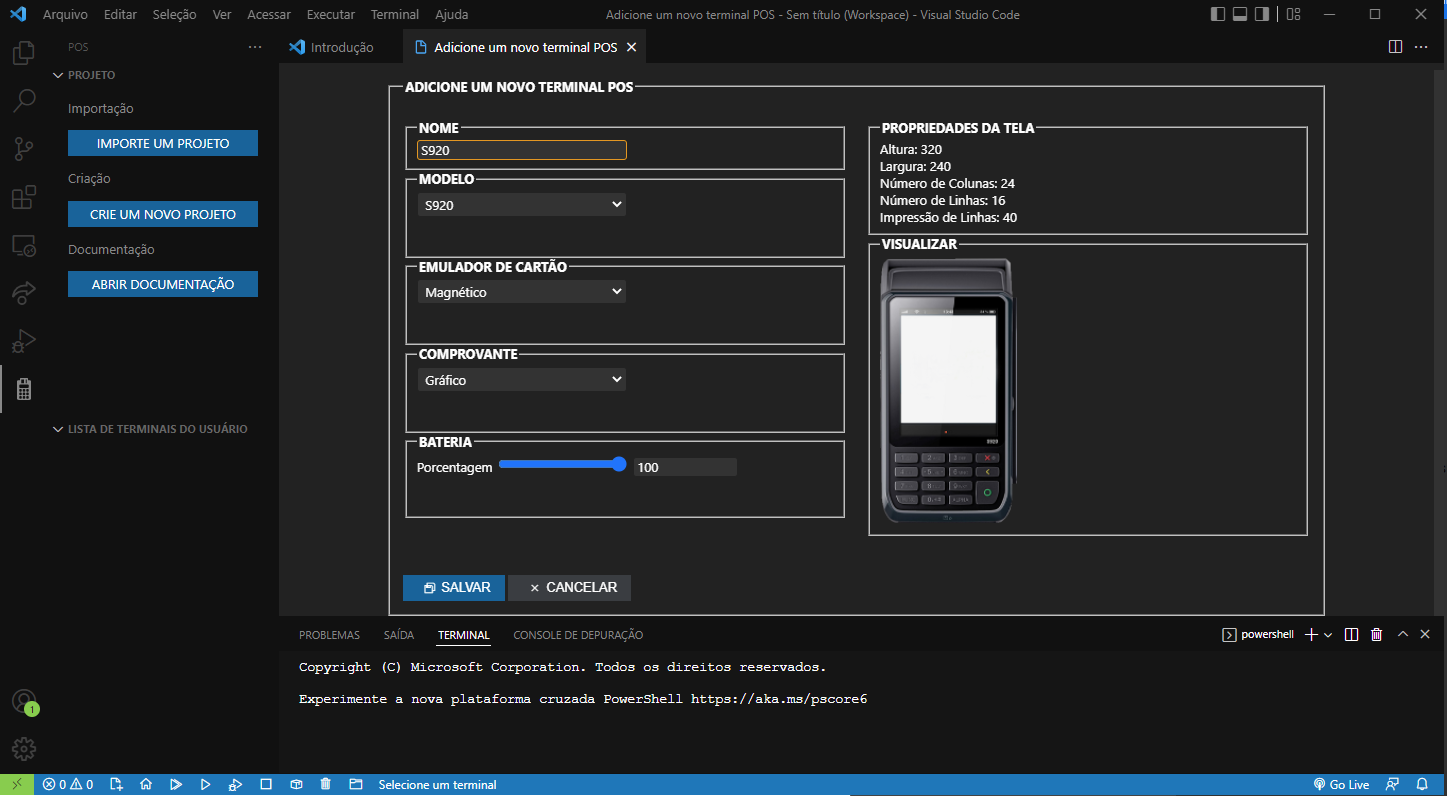The width and height of the screenshot is (1447, 796).
Task: Click the trash icon in the status bar
Action: [325, 784]
